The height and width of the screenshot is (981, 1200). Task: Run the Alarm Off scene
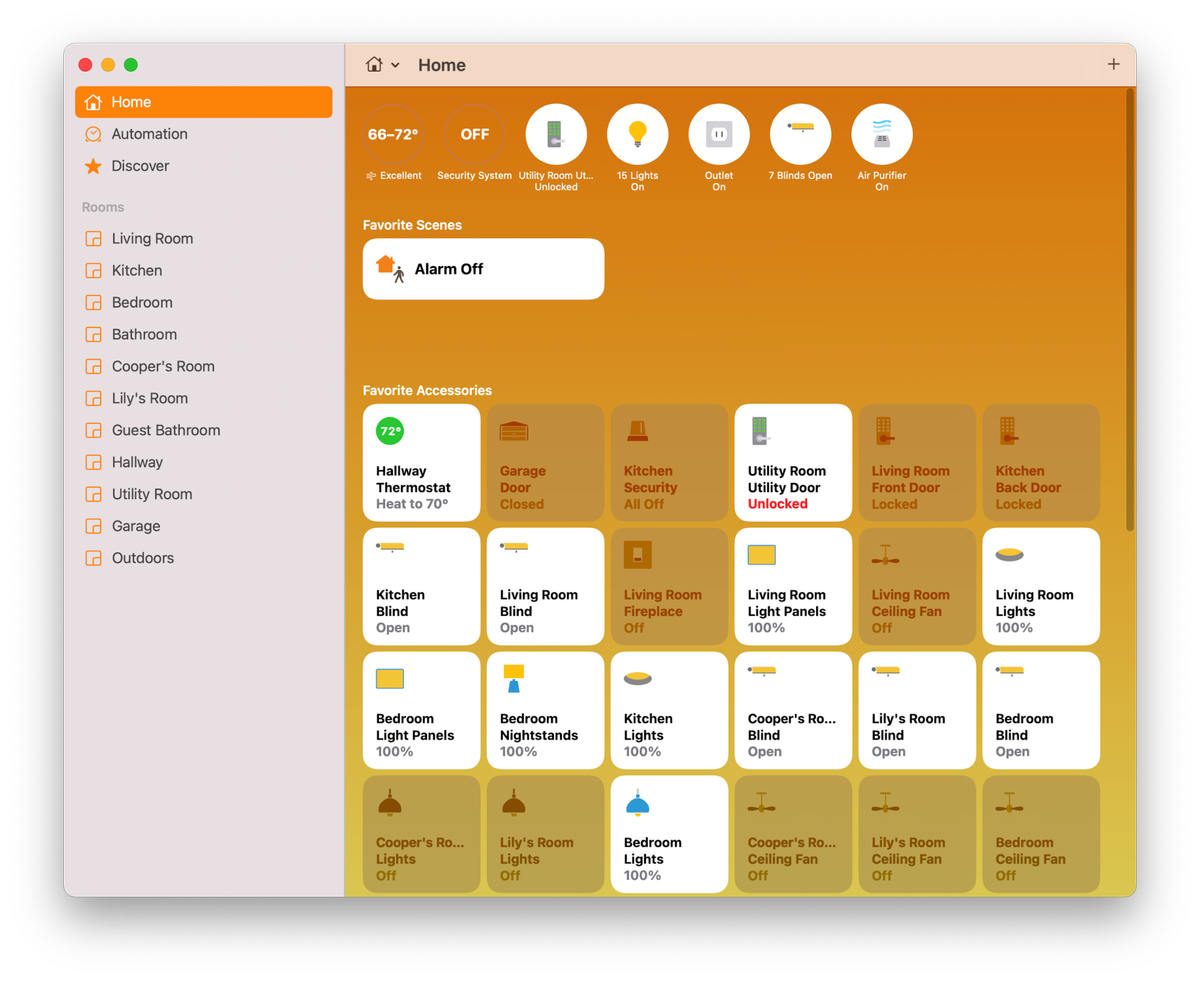483,268
